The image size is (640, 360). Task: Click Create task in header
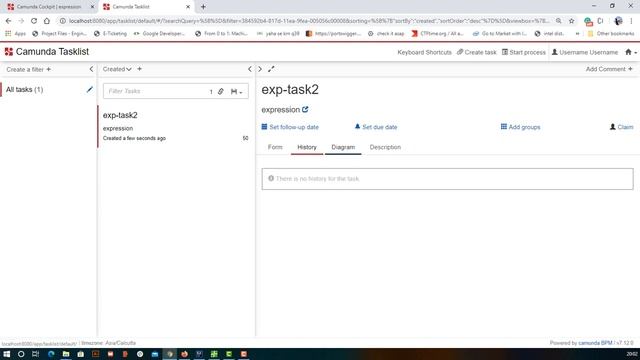pyautogui.click(x=476, y=52)
